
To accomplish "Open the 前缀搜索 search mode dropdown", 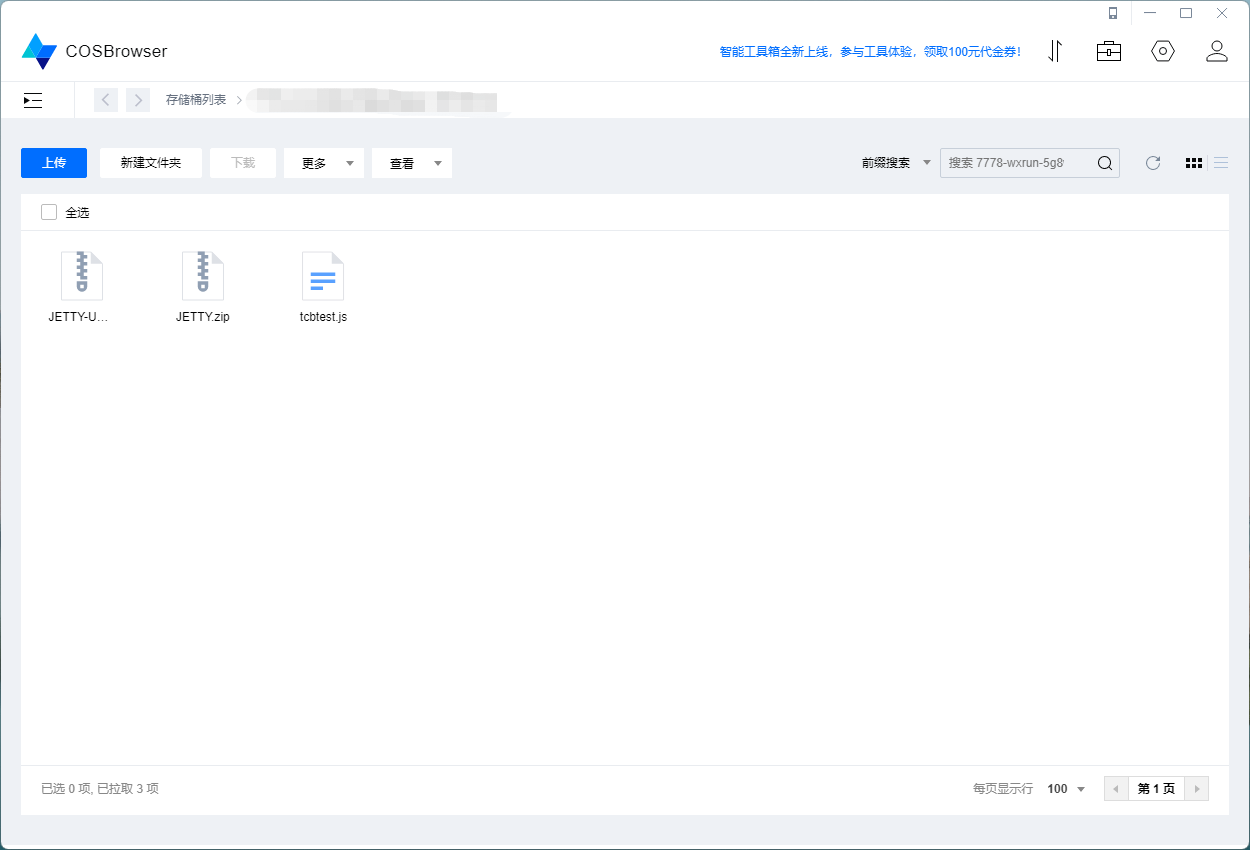I will 896,163.
